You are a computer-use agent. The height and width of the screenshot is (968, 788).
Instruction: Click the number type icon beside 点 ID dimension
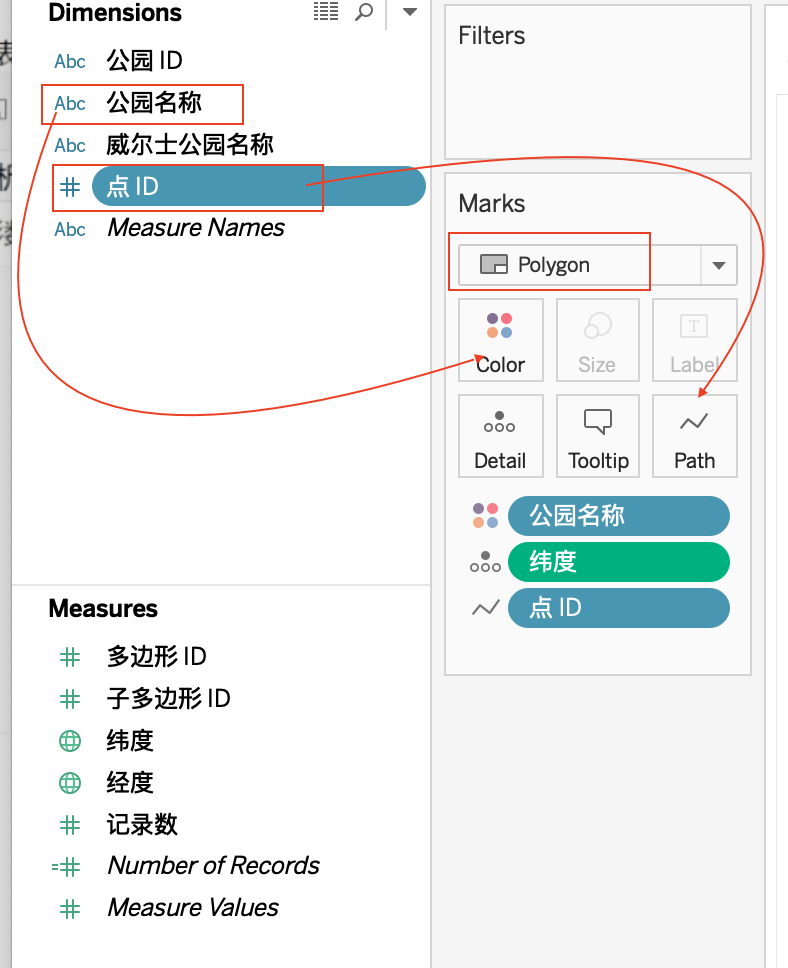[70, 186]
